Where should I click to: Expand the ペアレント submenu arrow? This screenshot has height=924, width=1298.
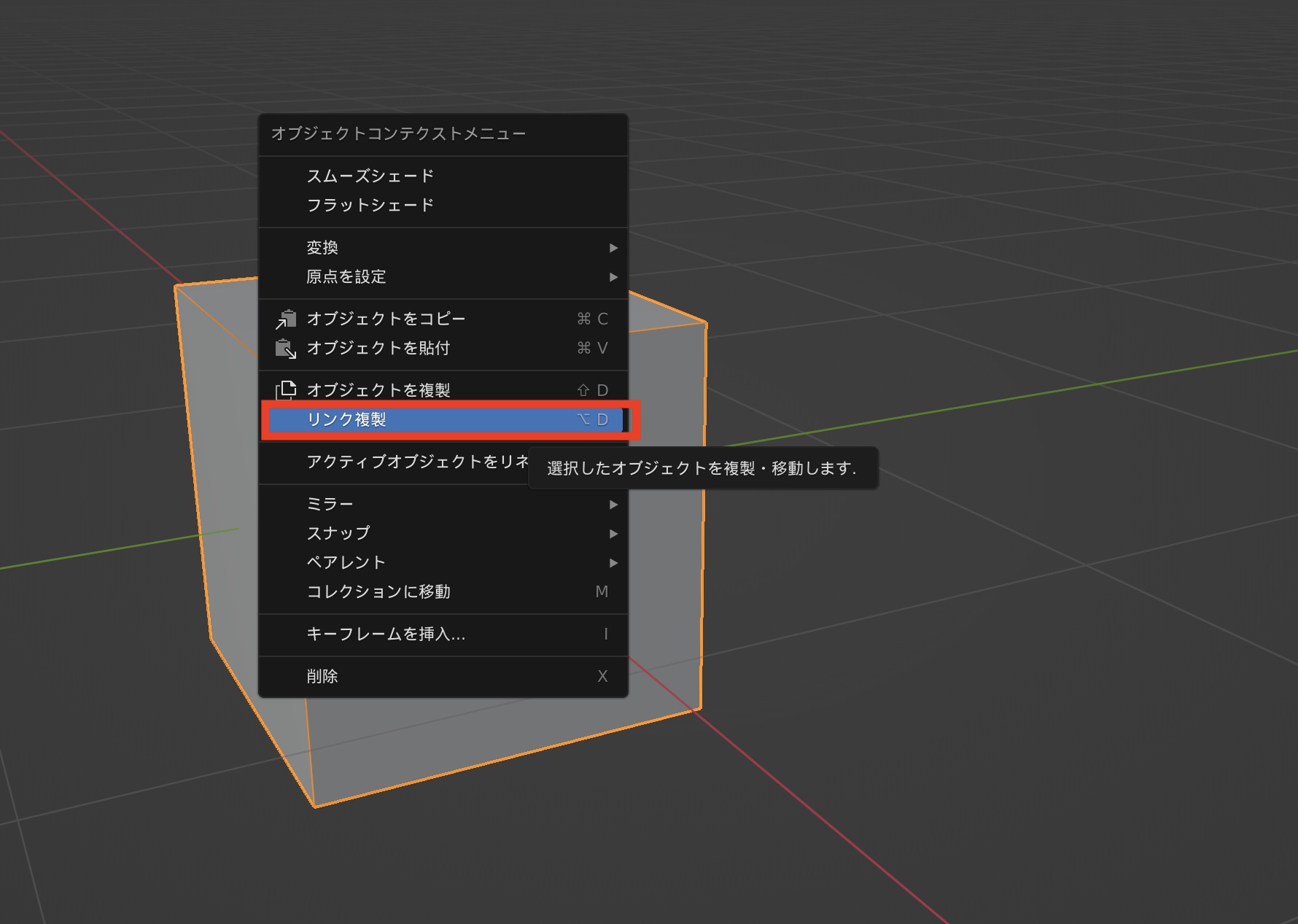point(613,563)
